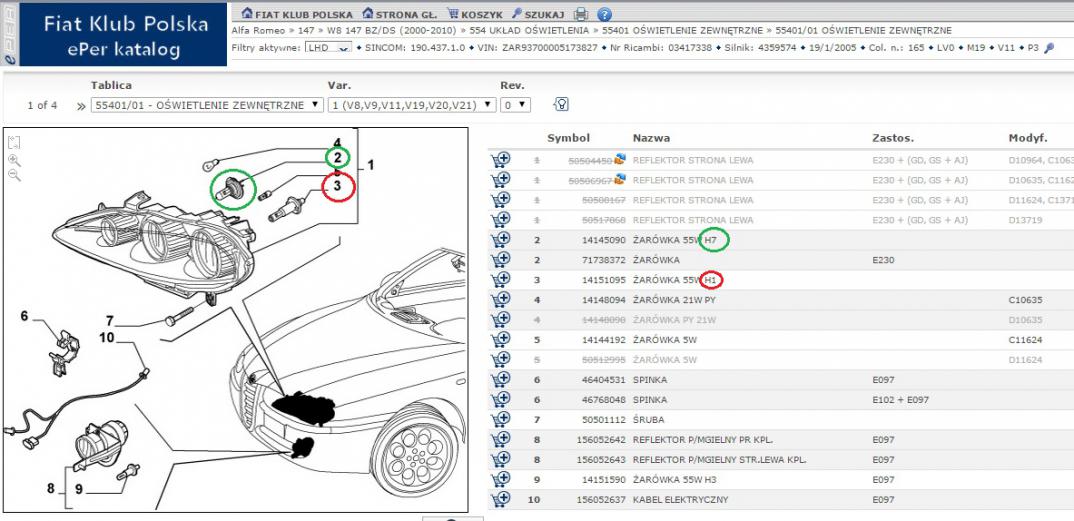Image resolution: width=1074 pixels, height=521 pixels.
Task: Open the Rev. revision dropdown
Action: [x=515, y=105]
